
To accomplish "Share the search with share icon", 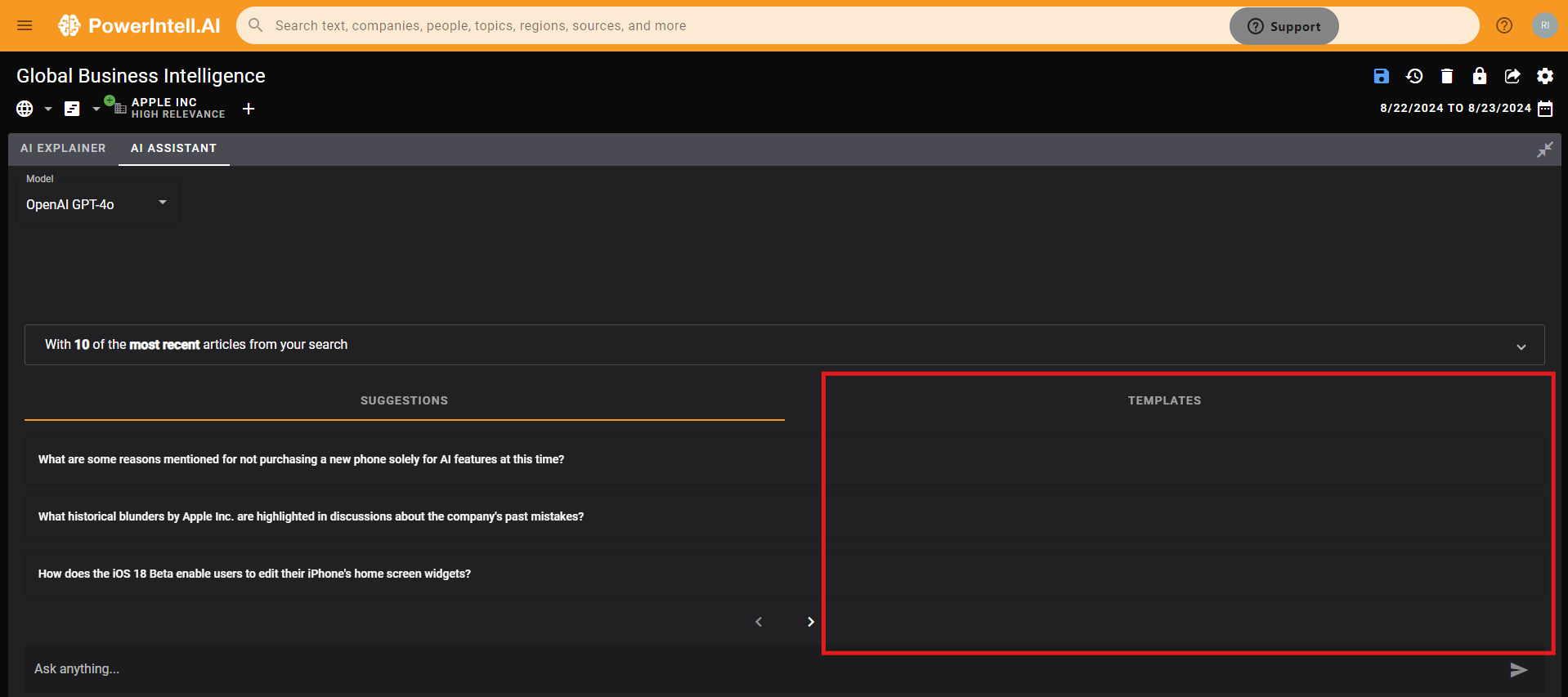I will pos(1512,76).
